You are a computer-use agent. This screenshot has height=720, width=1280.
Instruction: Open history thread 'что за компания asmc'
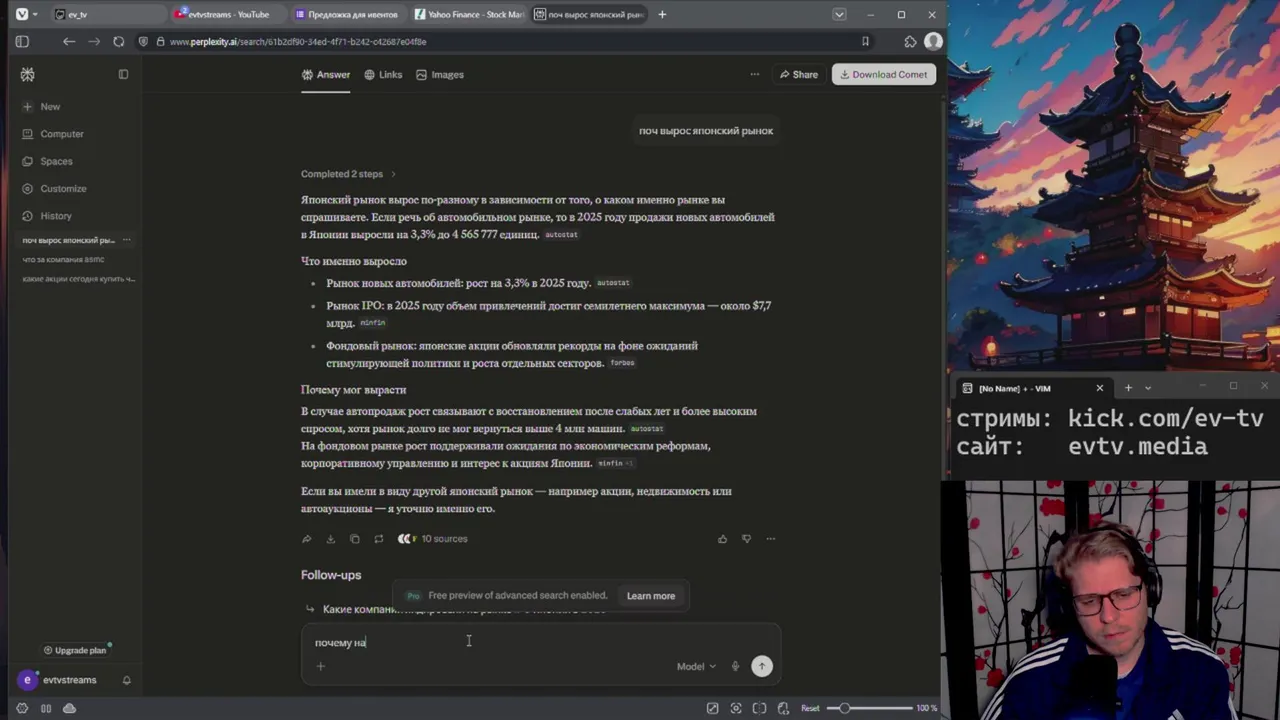click(63, 259)
